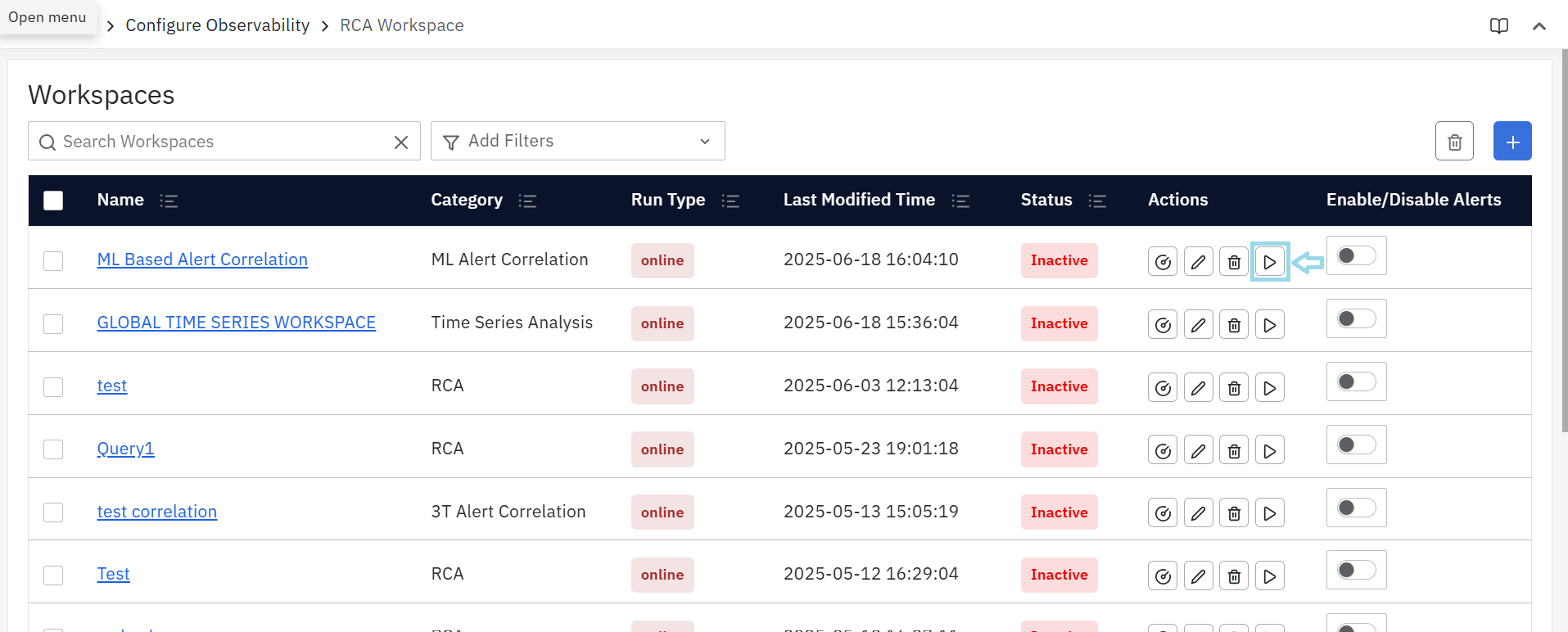
Task: Navigate to Configure Observability breadcrumb
Action: (217, 25)
